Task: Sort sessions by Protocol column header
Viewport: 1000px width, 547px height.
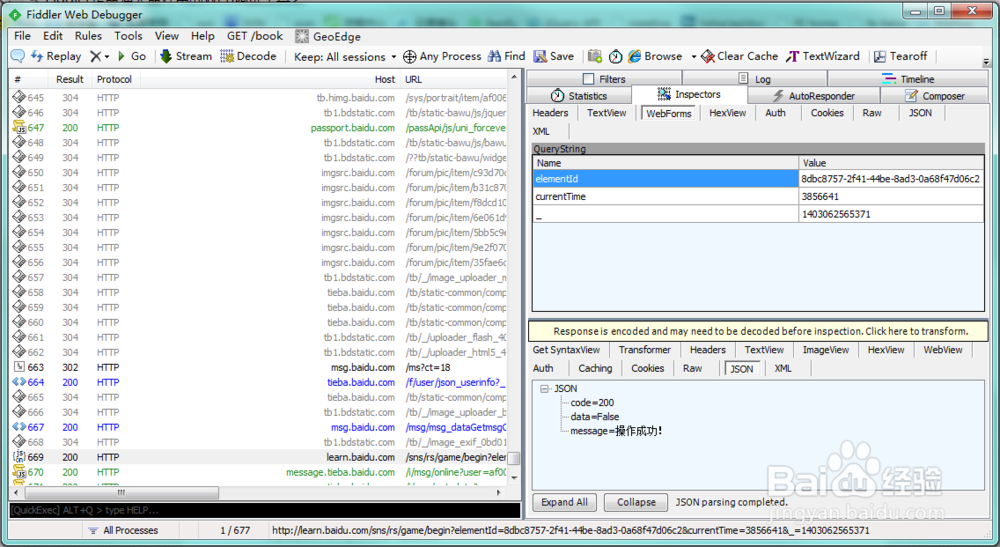Action: pos(115,79)
